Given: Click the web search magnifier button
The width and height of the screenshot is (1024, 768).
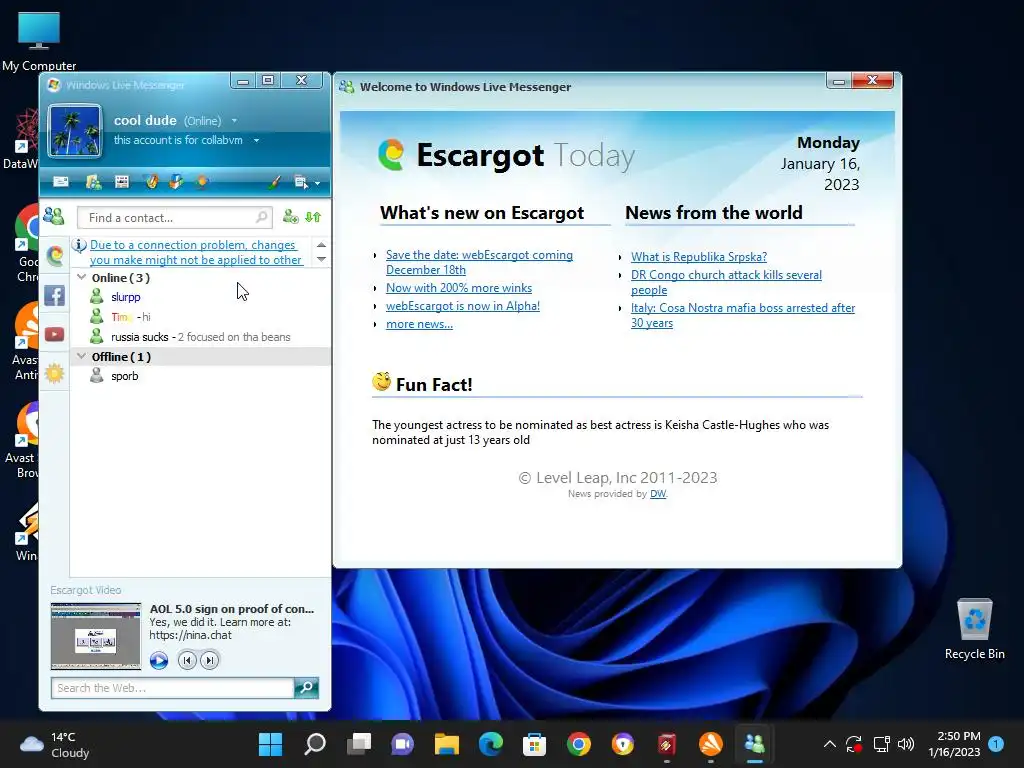Looking at the screenshot, I should (306, 687).
